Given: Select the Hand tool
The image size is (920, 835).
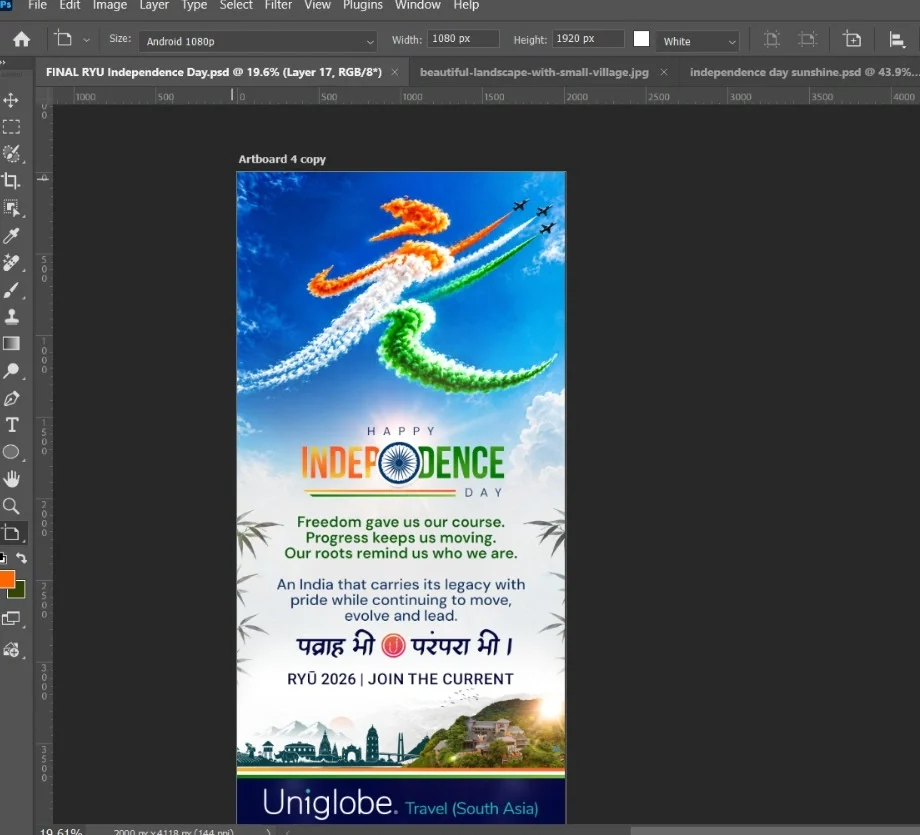Looking at the screenshot, I should (11, 479).
